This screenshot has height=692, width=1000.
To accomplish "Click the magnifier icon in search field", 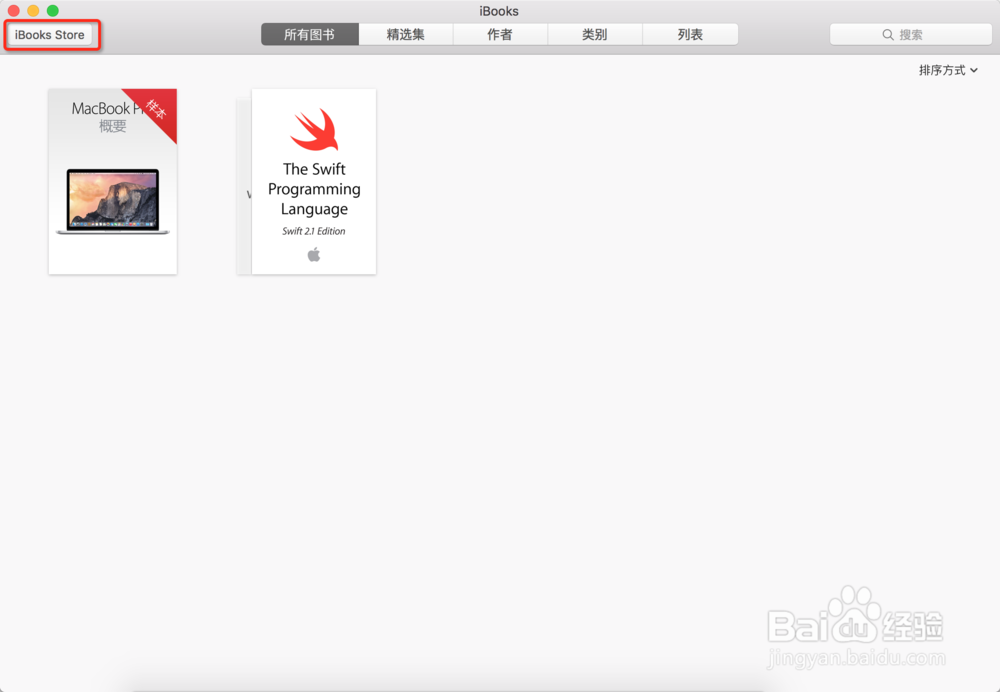I will pos(888,34).
